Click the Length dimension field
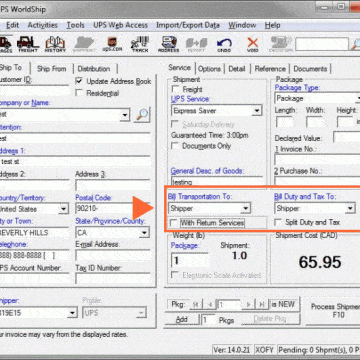The width and height of the screenshot is (360, 360). [x=285, y=122]
